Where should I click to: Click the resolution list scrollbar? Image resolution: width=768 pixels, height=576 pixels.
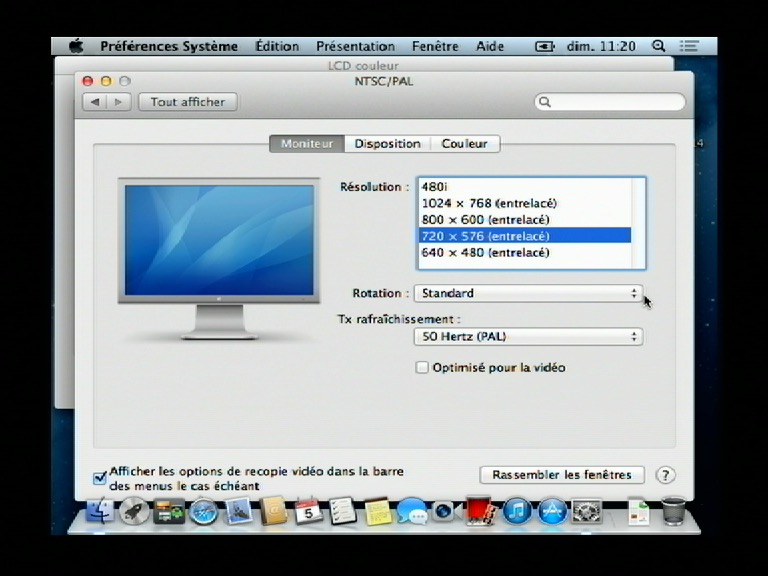pos(638,223)
